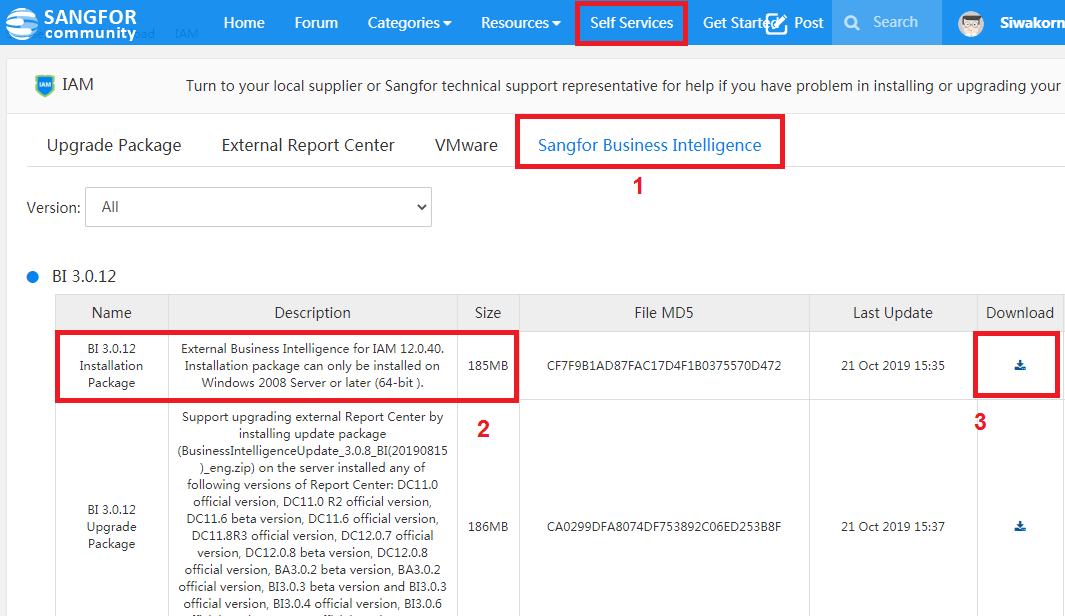
Task: Click the File MD5 column header
Action: click(664, 312)
